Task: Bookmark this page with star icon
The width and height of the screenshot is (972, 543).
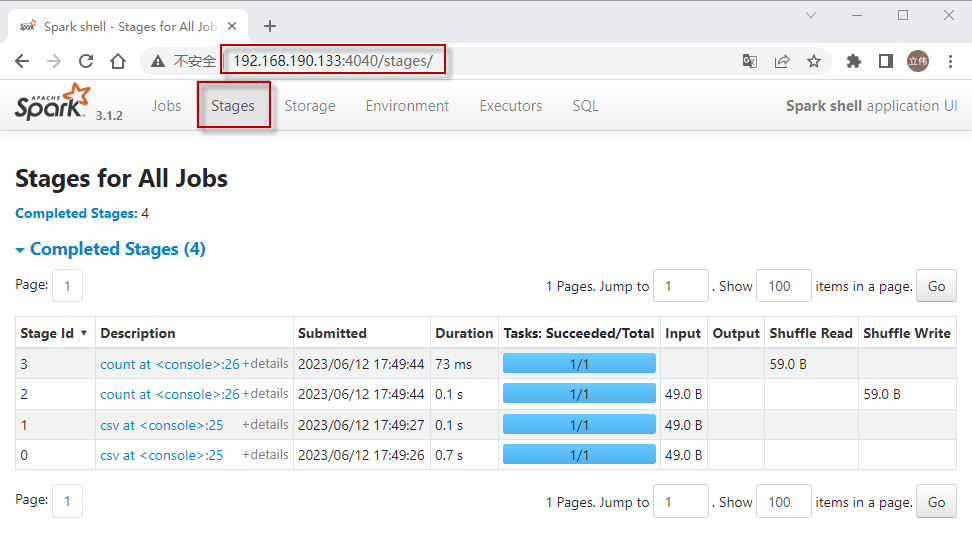Action: click(x=814, y=61)
